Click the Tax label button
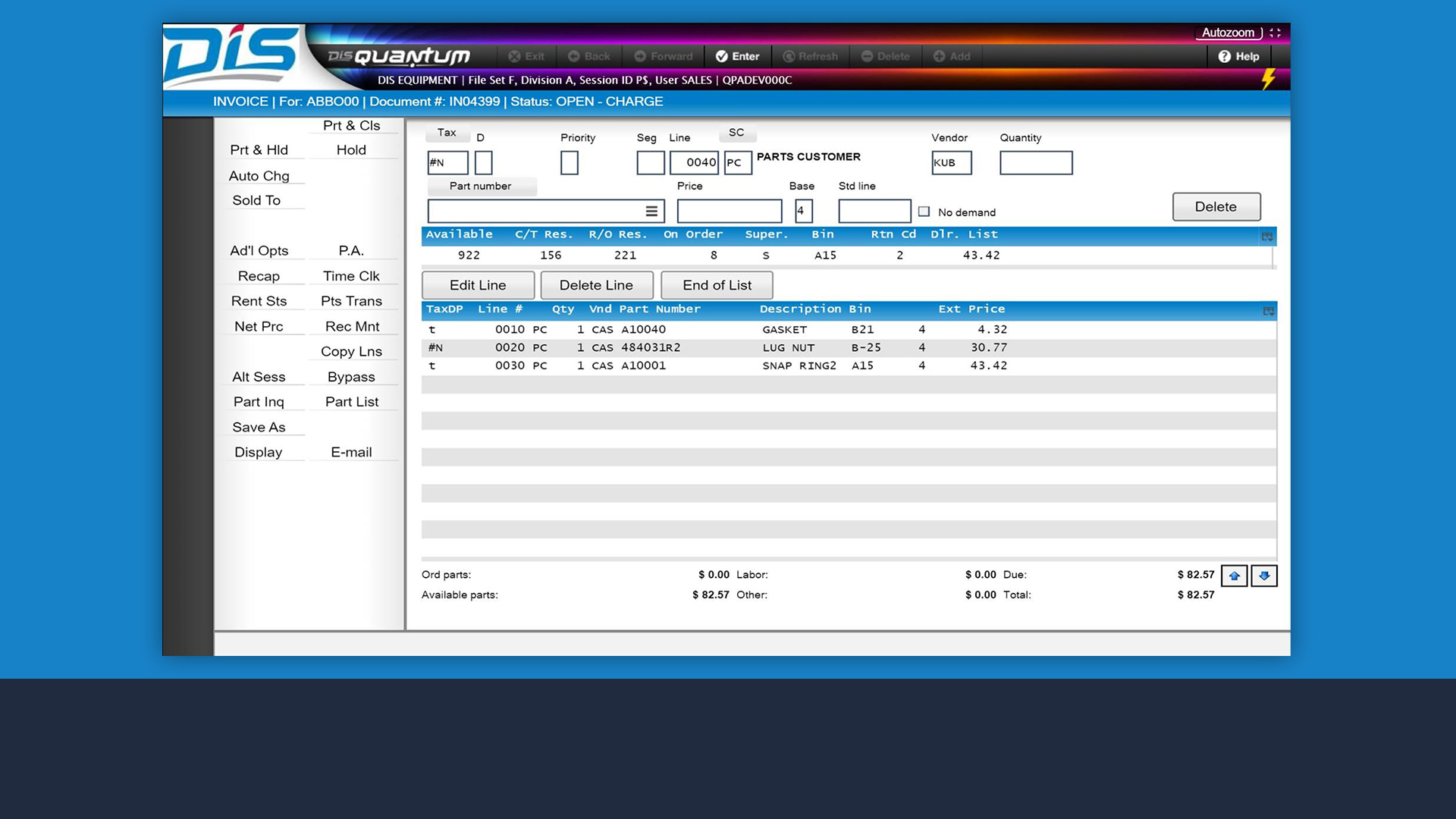The width and height of the screenshot is (1456, 819). tap(447, 133)
